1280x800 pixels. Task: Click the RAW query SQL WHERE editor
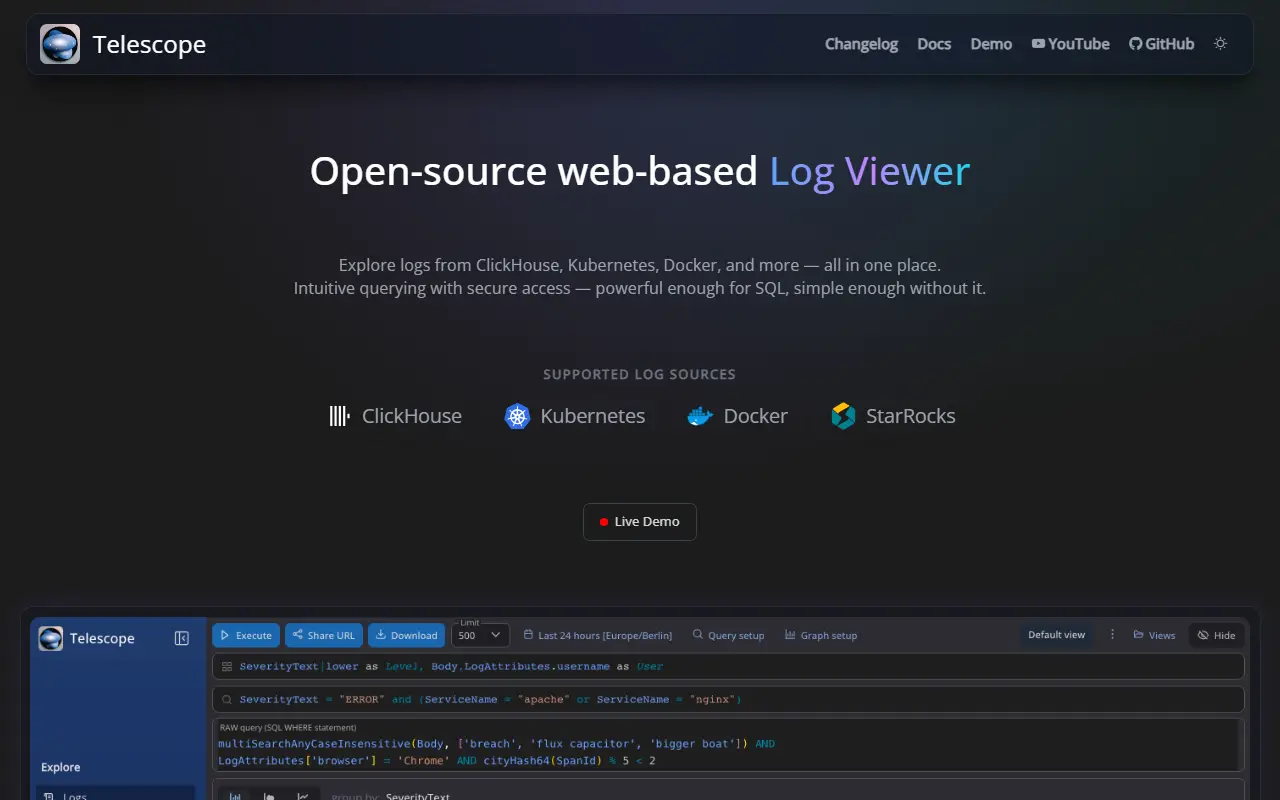point(728,745)
